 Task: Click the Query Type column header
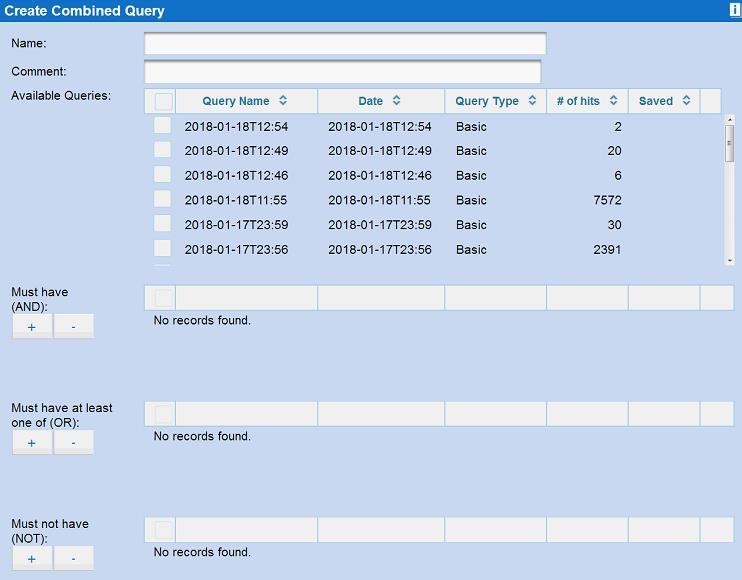coord(495,101)
